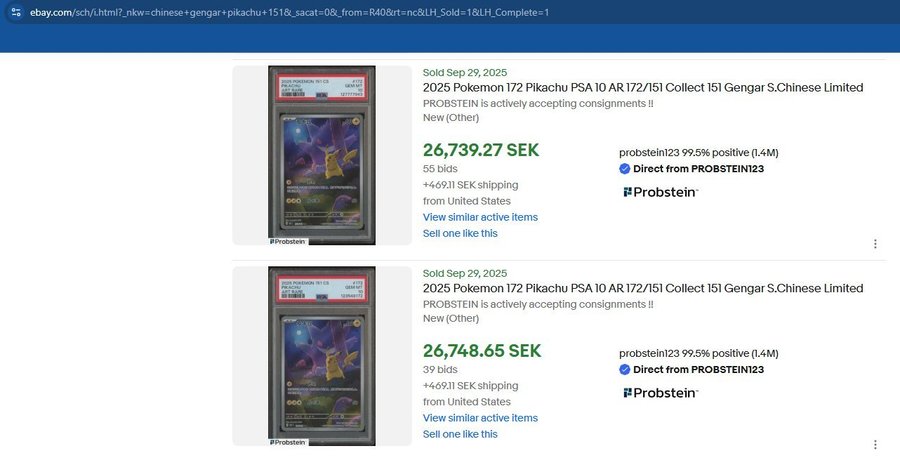Click the blue verified checkmark on first listing
This screenshot has width=900, height=461.
tap(625, 169)
